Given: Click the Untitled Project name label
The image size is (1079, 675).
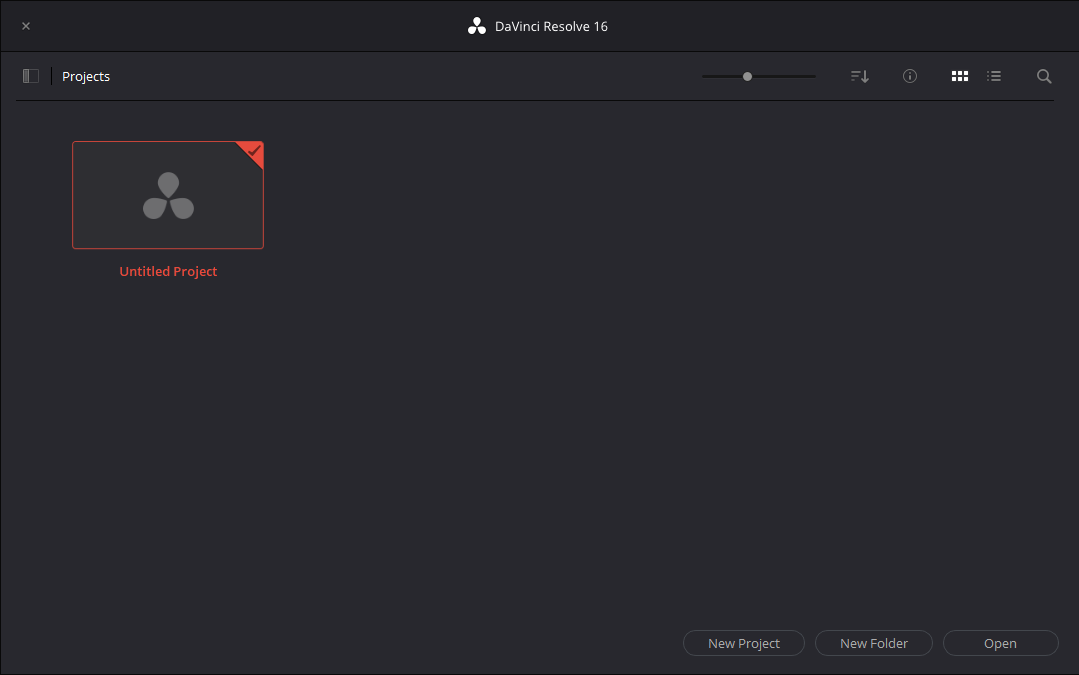Looking at the screenshot, I should pyautogui.click(x=168, y=271).
